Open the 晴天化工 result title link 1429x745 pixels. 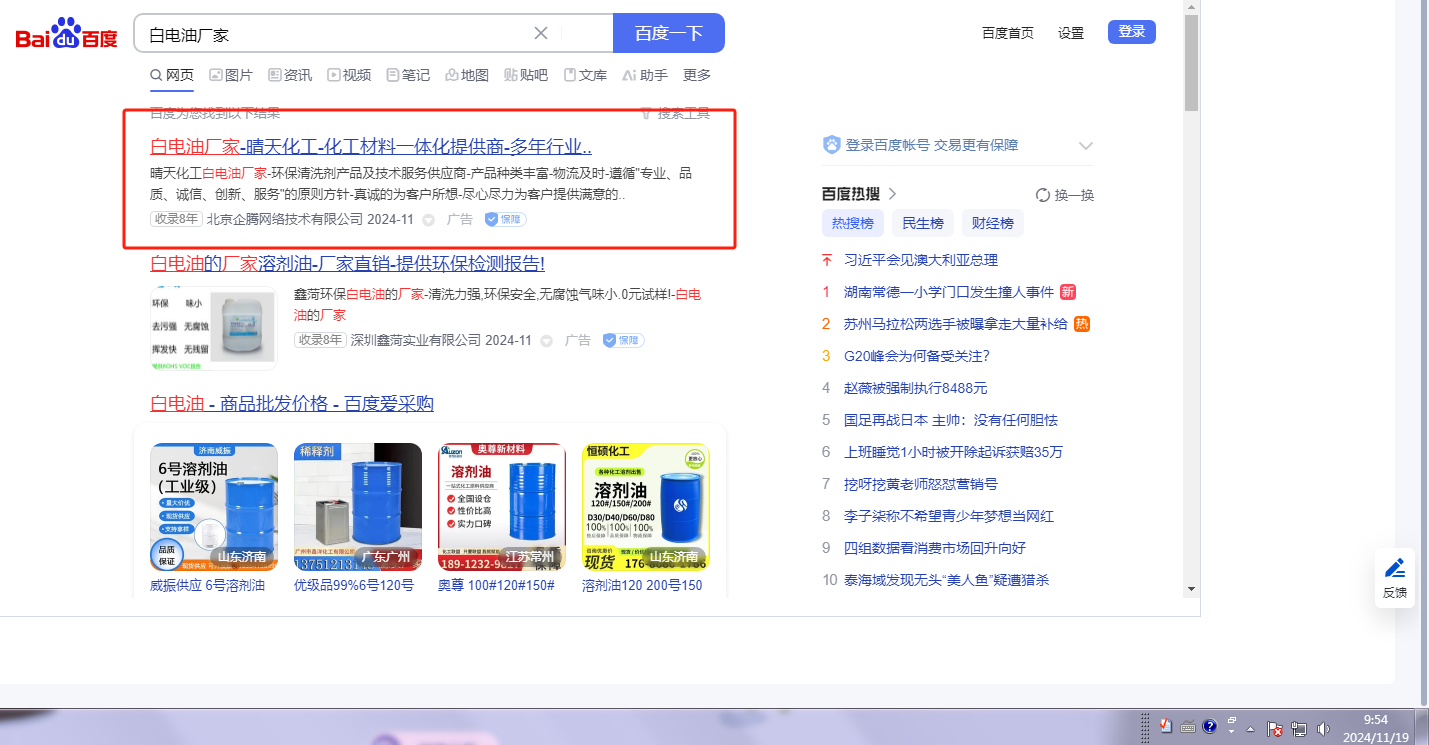[x=371, y=147]
